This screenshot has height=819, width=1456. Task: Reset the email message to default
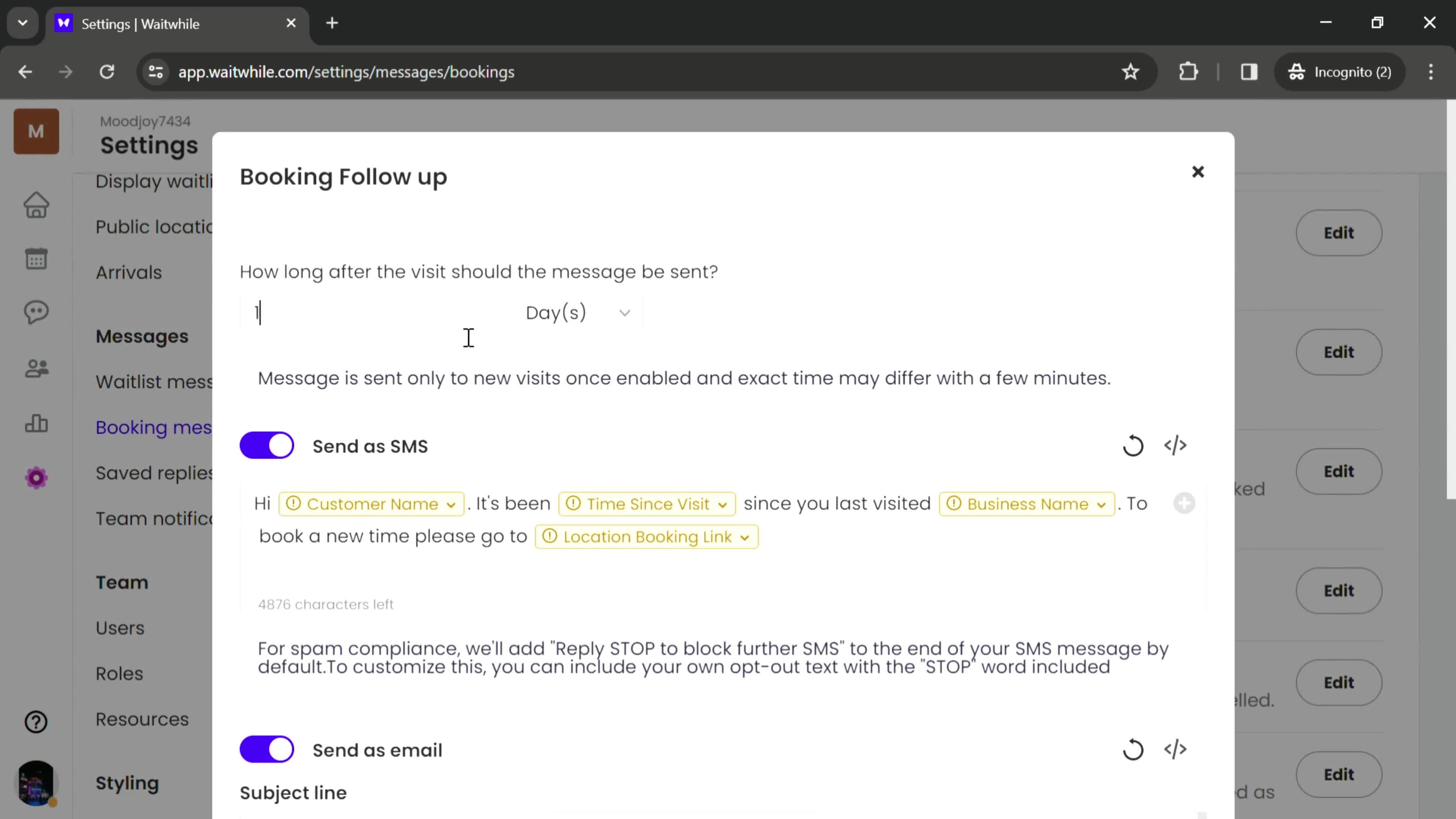pyautogui.click(x=1133, y=750)
